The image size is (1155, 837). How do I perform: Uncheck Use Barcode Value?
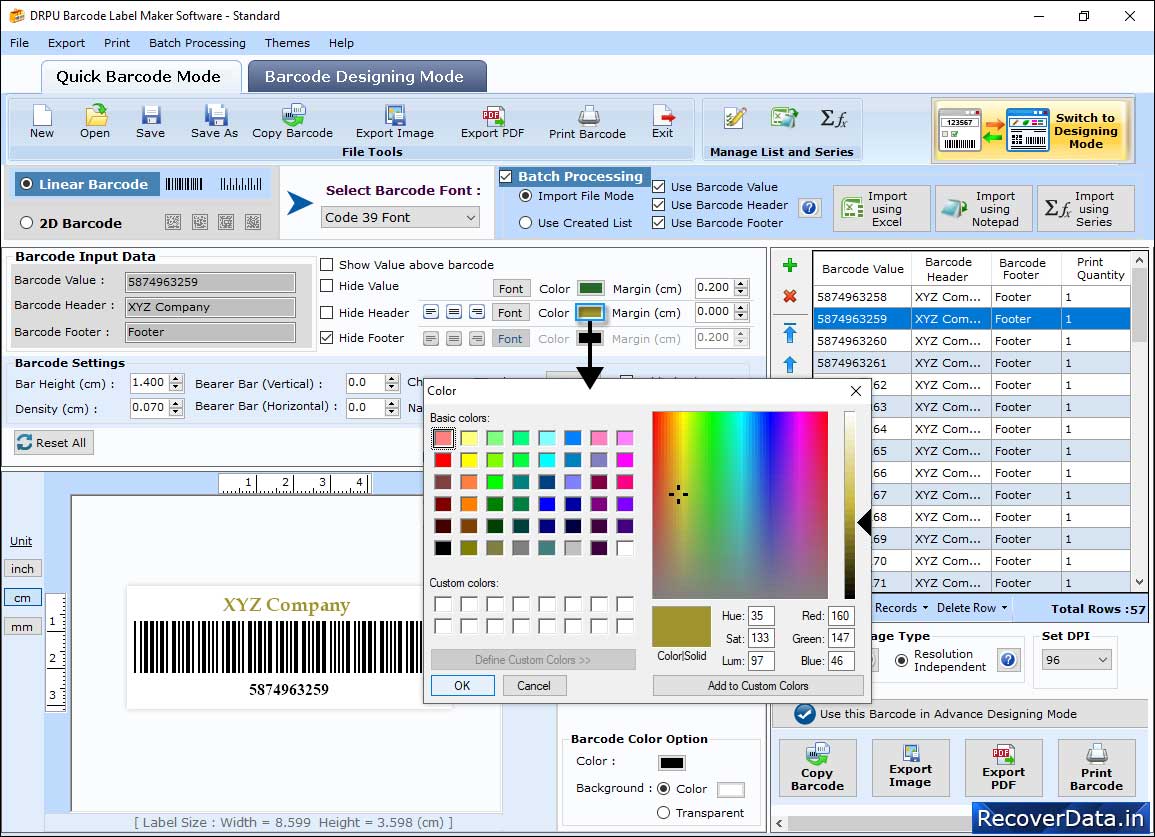click(659, 187)
